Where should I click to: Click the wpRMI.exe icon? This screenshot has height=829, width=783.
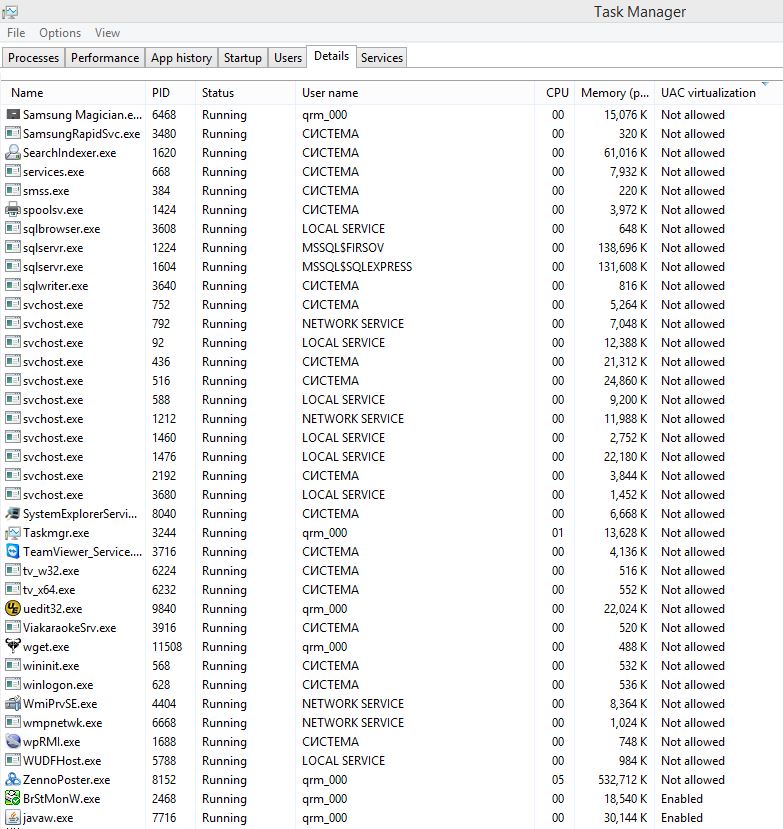[13, 741]
